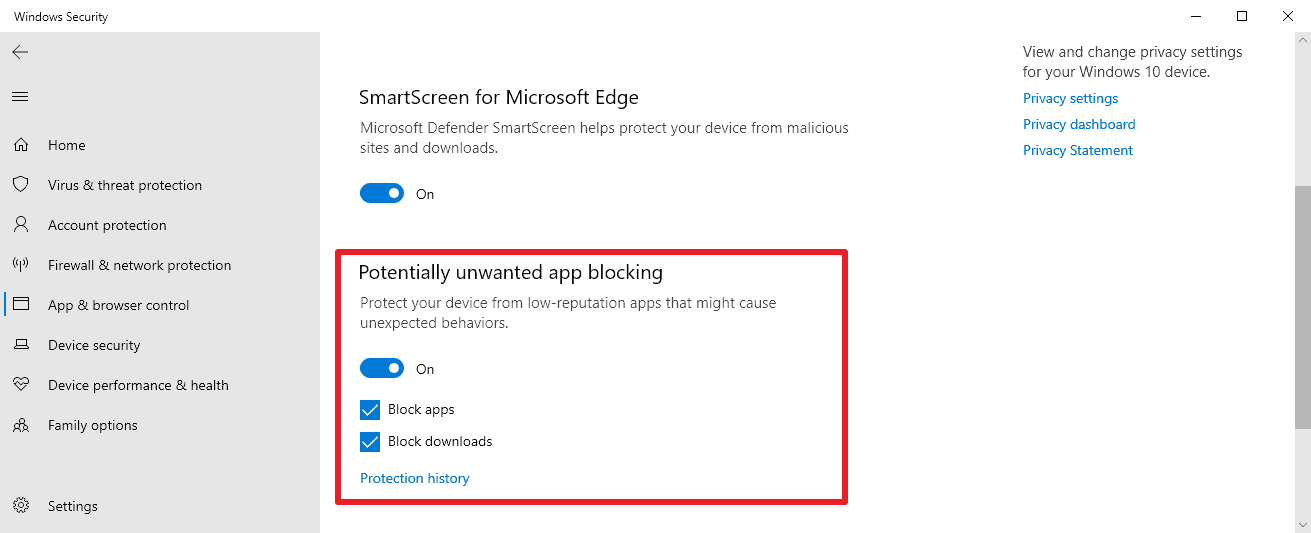Open the hamburger navigation menu
The width and height of the screenshot is (1311, 533).
pos(20,97)
